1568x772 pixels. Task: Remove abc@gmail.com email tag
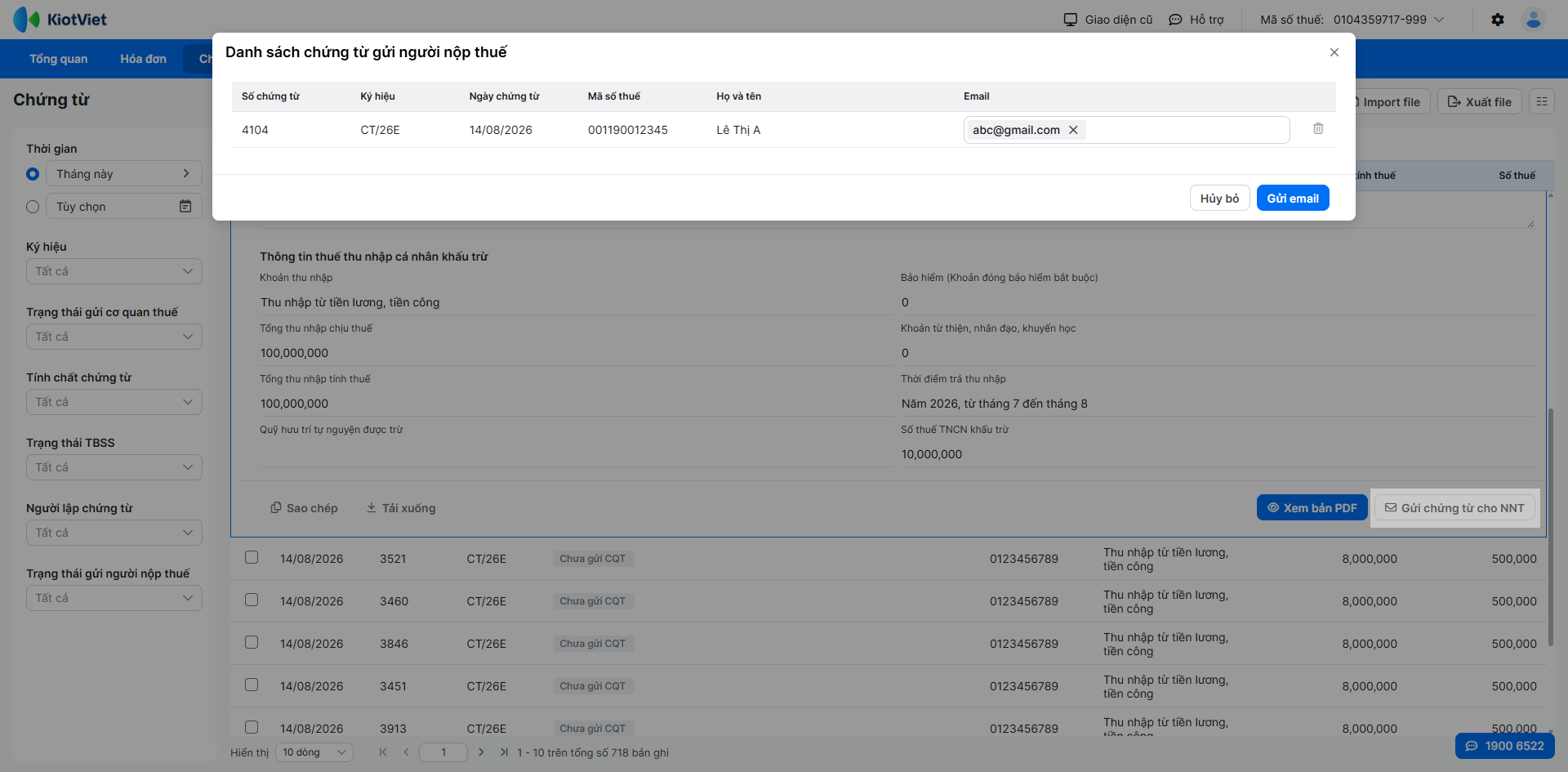1074,130
